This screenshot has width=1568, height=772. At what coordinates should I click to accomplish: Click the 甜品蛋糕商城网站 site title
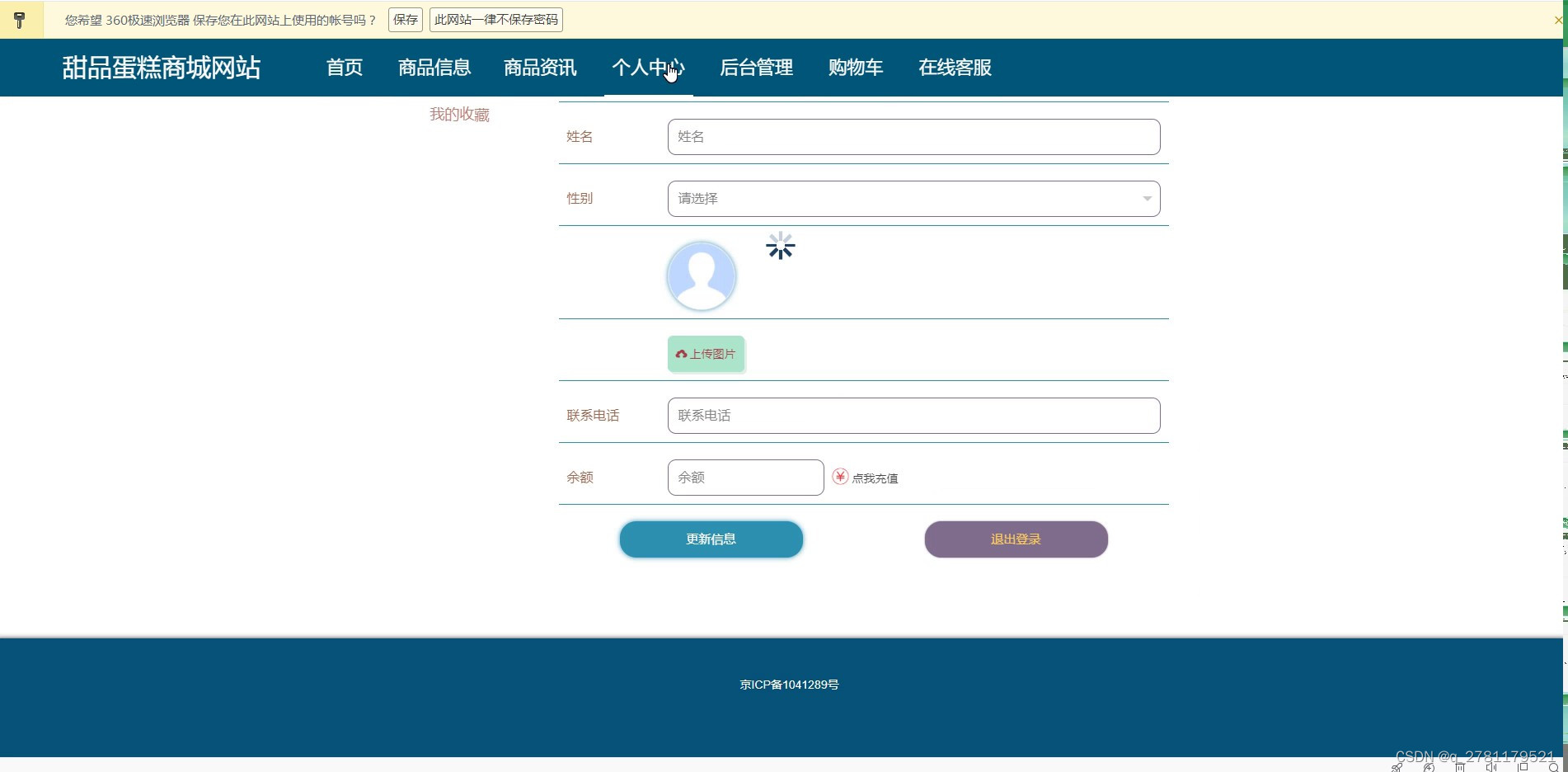(x=162, y=68)
